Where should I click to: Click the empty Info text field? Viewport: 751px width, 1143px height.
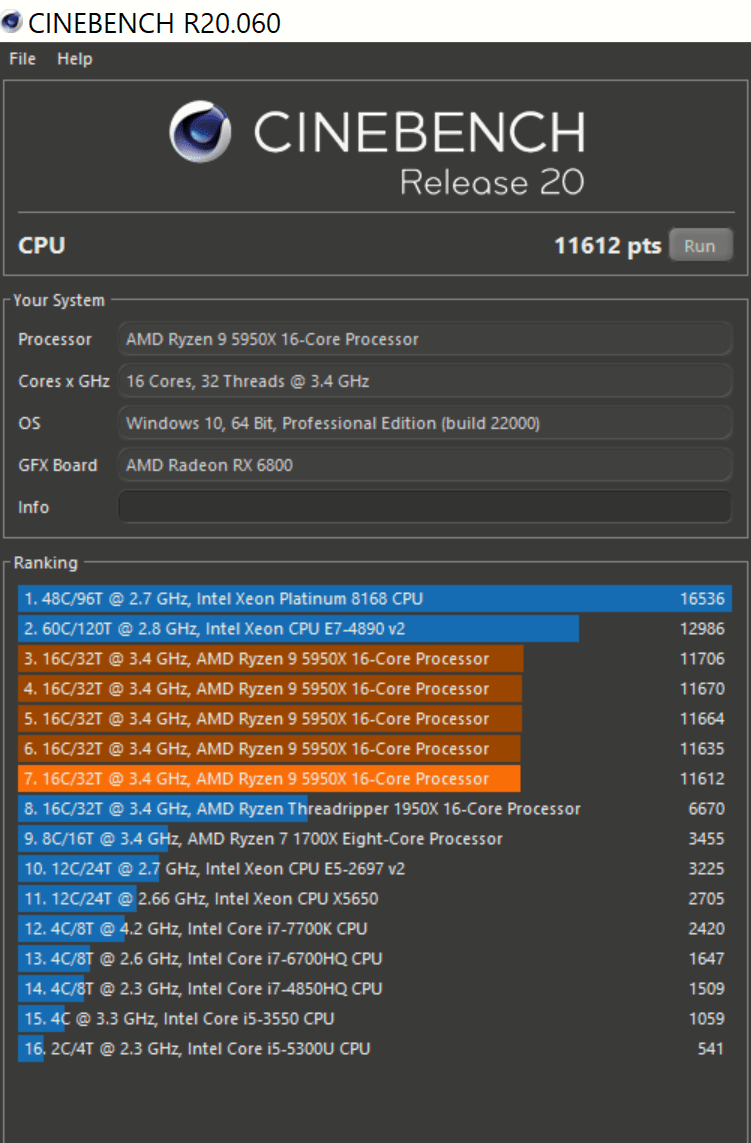click(425, 507)
